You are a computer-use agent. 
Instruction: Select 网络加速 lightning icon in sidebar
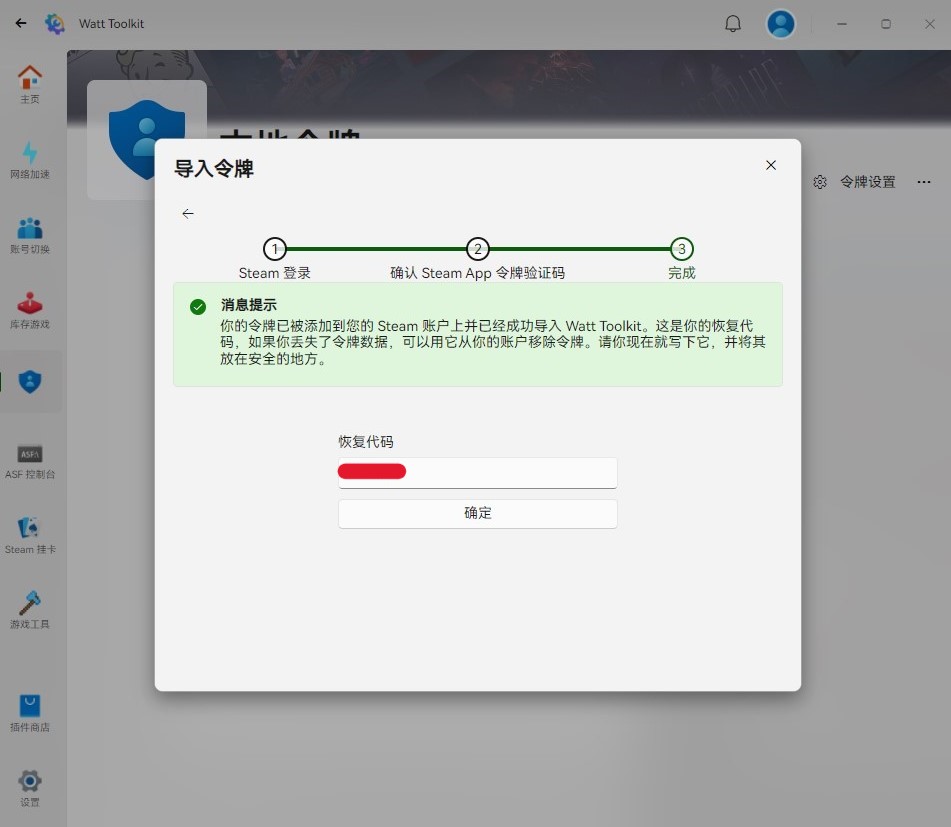[x=30, y=153]
